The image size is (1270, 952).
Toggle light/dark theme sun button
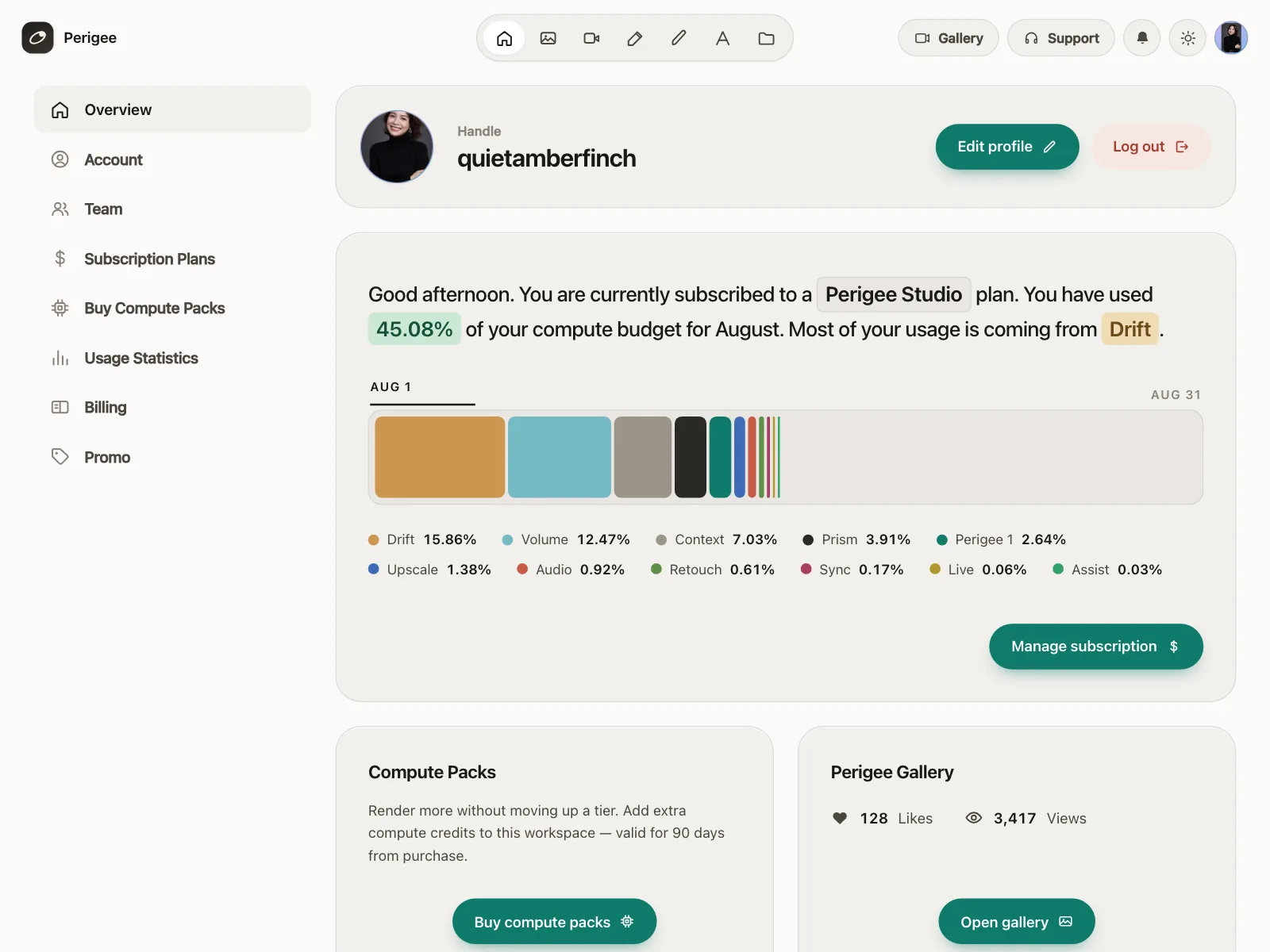tap(1188, 38)
